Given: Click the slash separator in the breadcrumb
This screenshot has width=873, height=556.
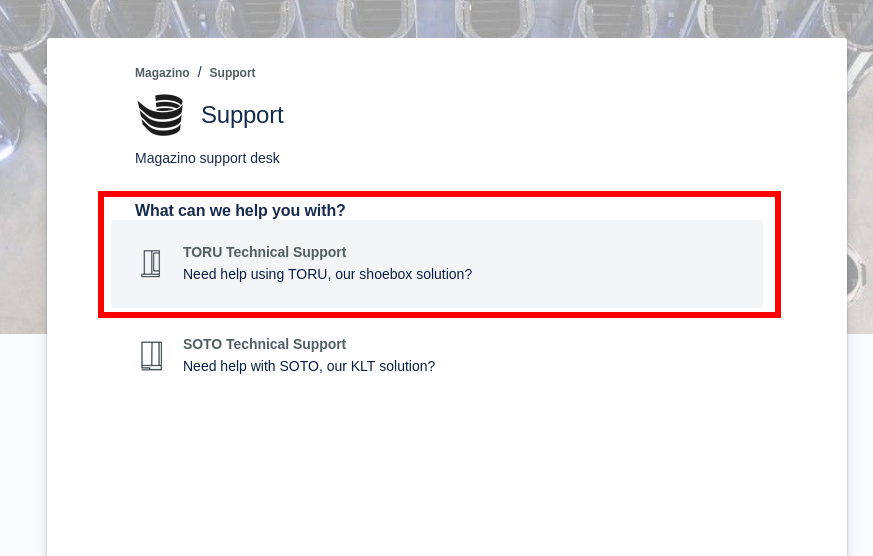Looking at the screenshot, I should [200, 72].
